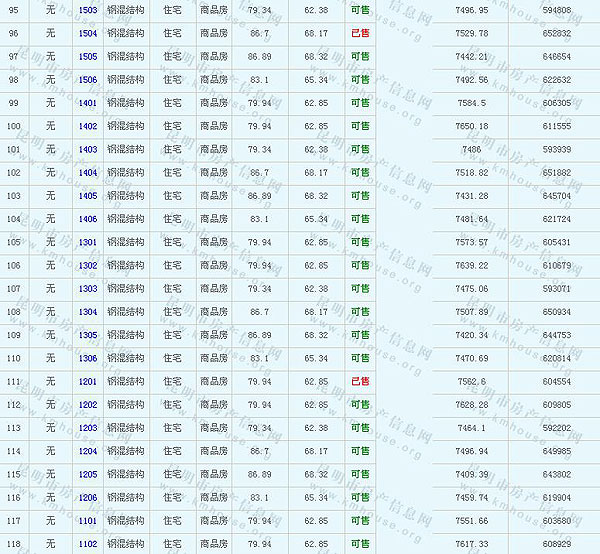
Task: Open room 1504 link
Action: (88, 33)
